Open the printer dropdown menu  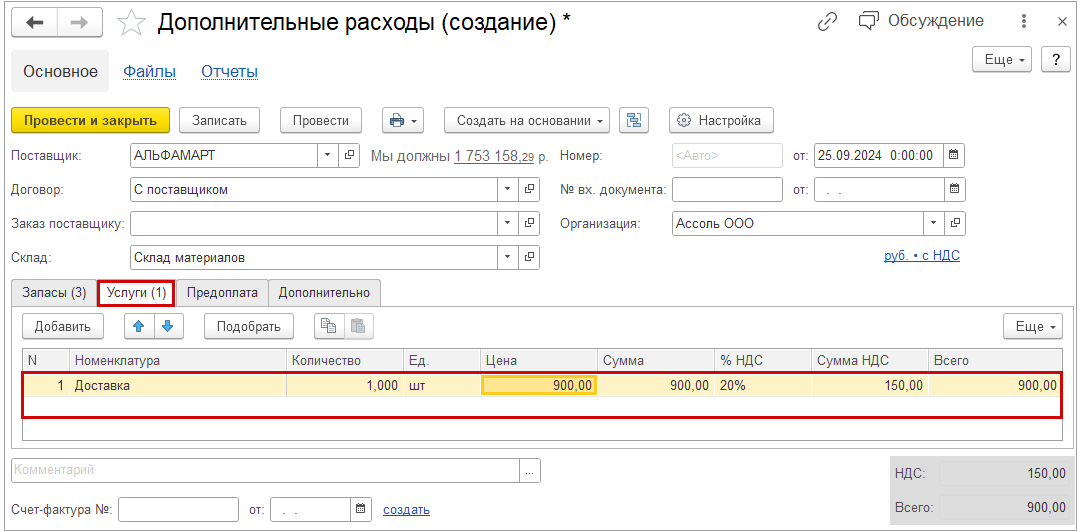click(x=403, y=120)
